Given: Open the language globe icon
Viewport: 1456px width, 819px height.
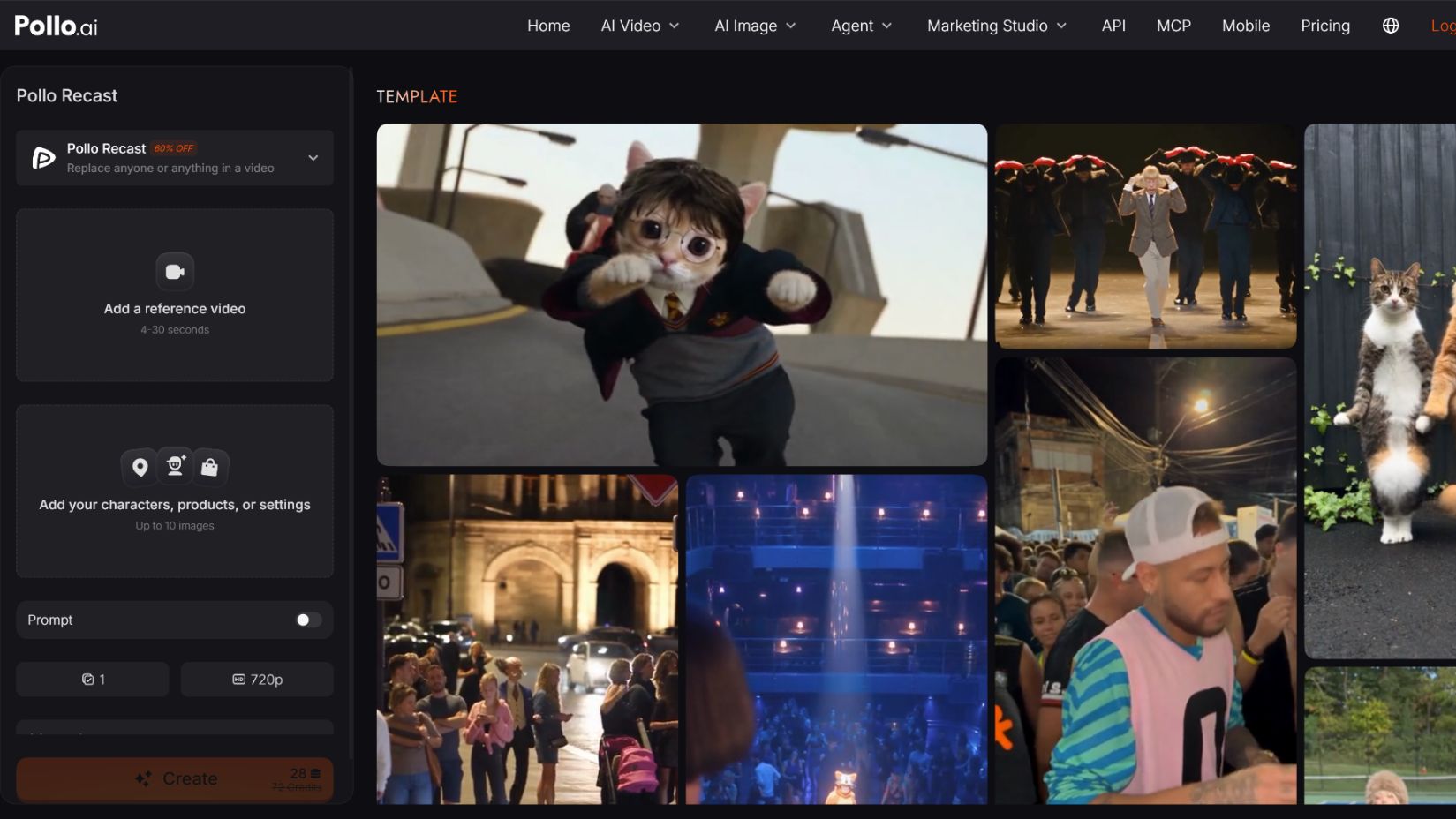Looking at the screenshot, I should pyautogui.click(x=1391, y=26).
